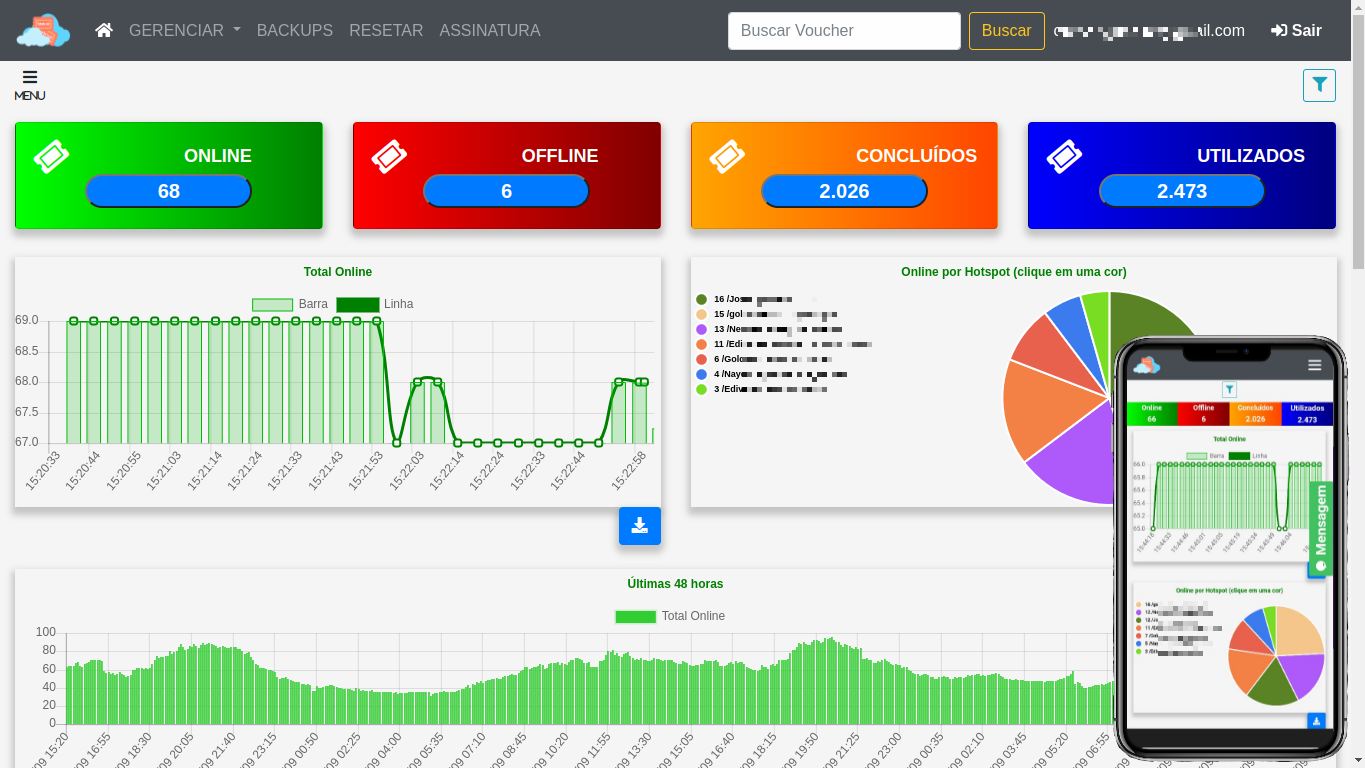The image size is (1365, 768).
Task: Click the home icon in navbar
Action: coord(104,30)
